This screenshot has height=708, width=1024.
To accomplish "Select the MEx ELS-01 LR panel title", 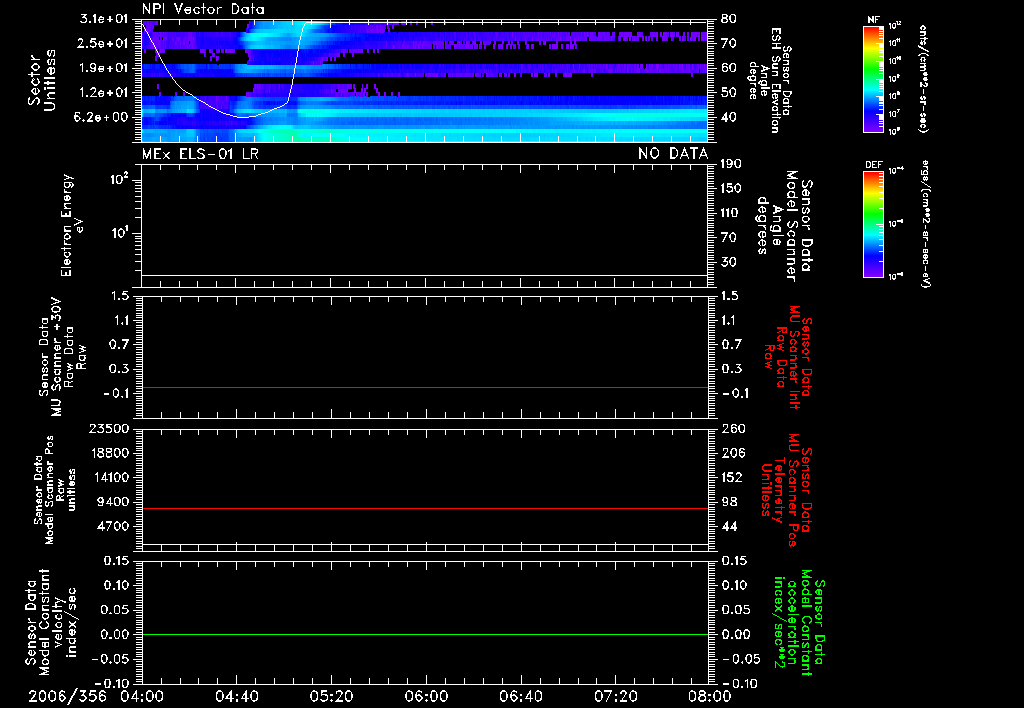I will click(200, 153).
